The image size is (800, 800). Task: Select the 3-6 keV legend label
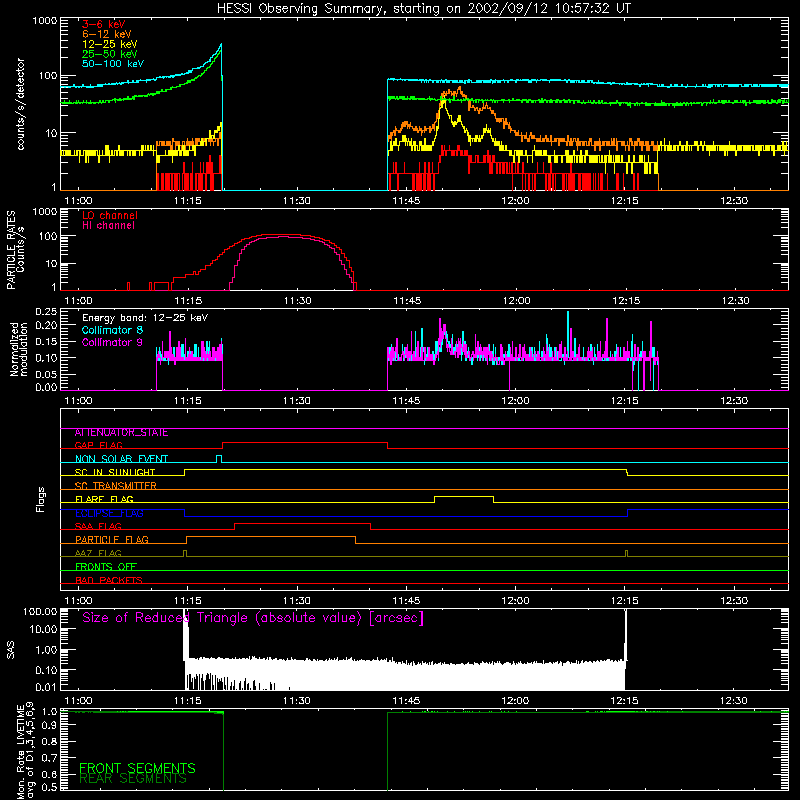(104, 24)
